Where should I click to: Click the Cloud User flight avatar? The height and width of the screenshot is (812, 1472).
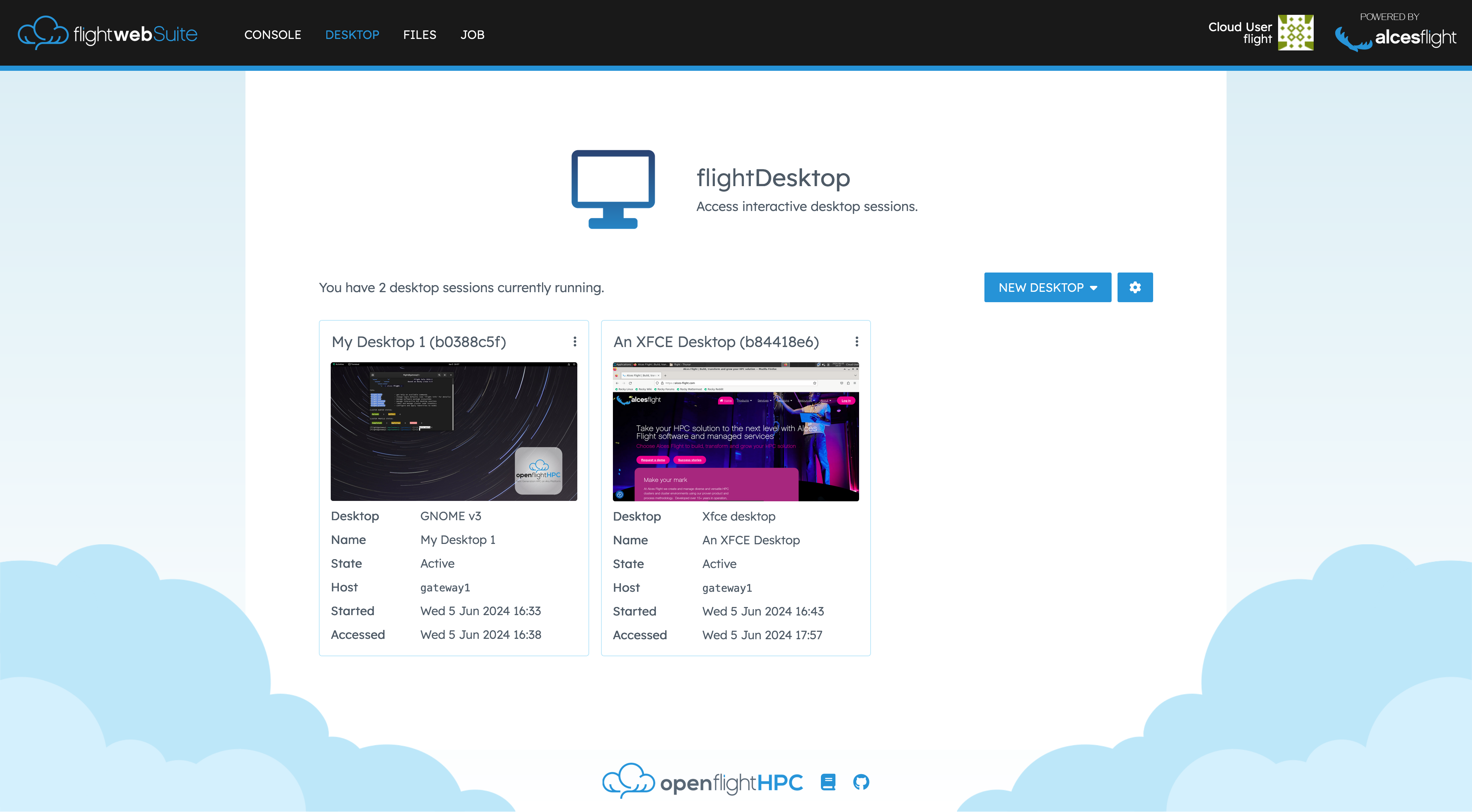click(1296, 32)
